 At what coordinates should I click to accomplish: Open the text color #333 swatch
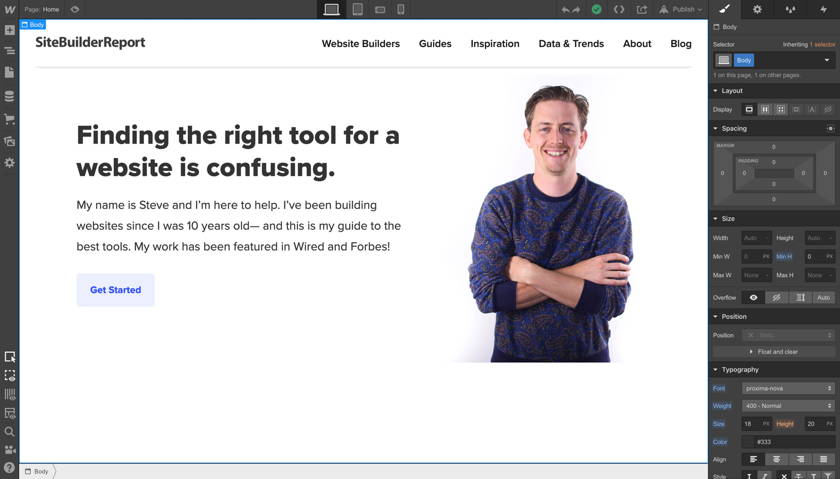click(x=748, y=442)
